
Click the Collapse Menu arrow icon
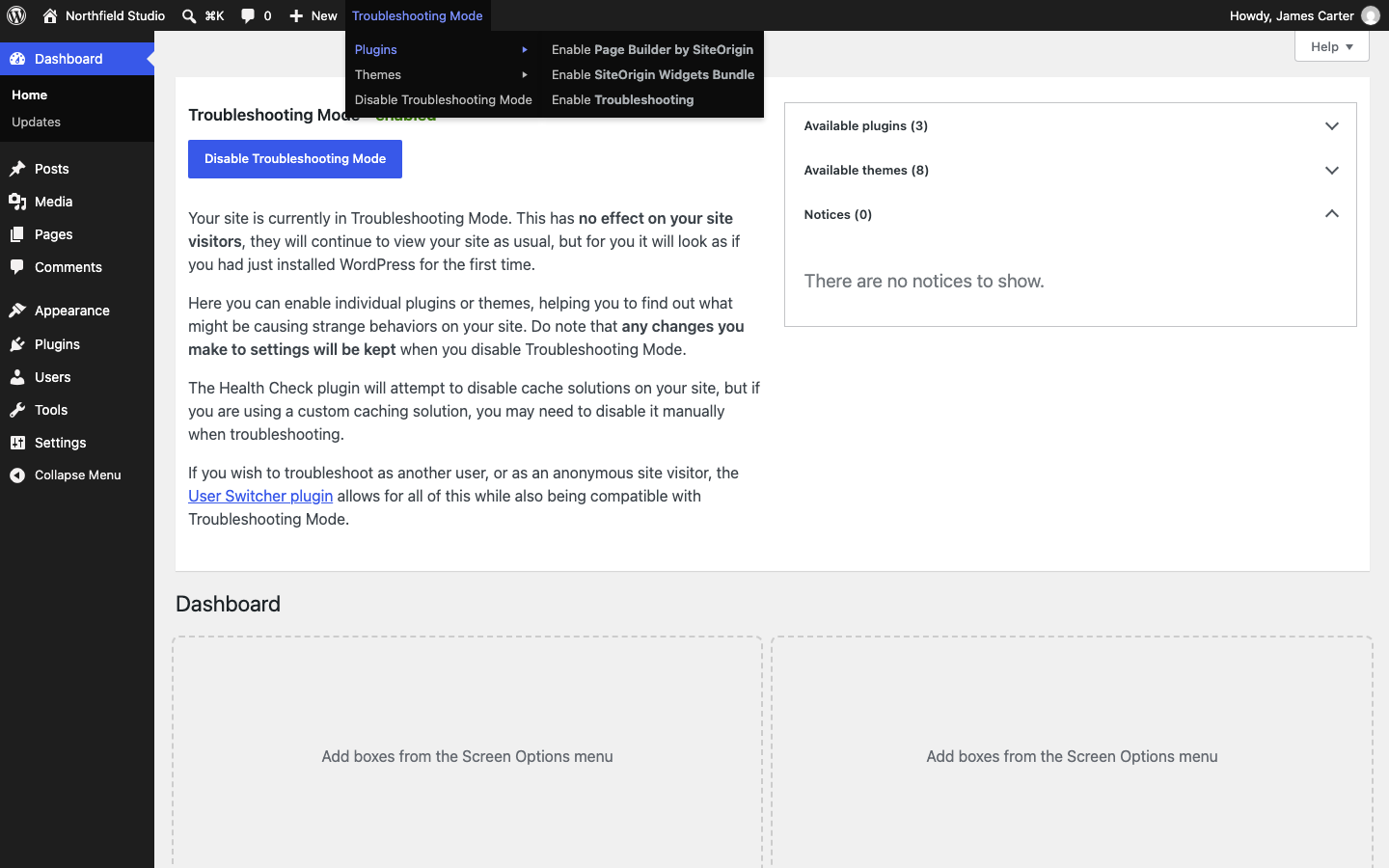pyautogui.click(x=17, y=475)
